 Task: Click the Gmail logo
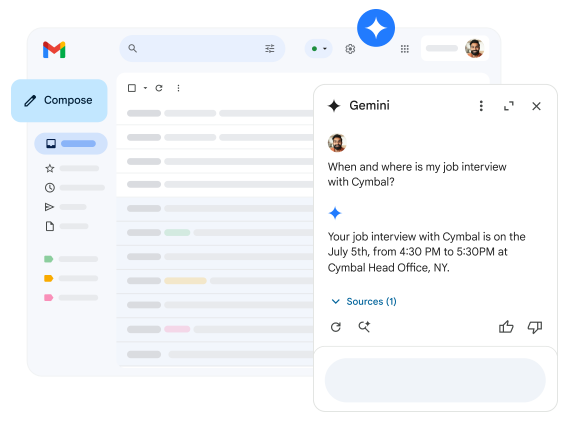coord(54,50)
